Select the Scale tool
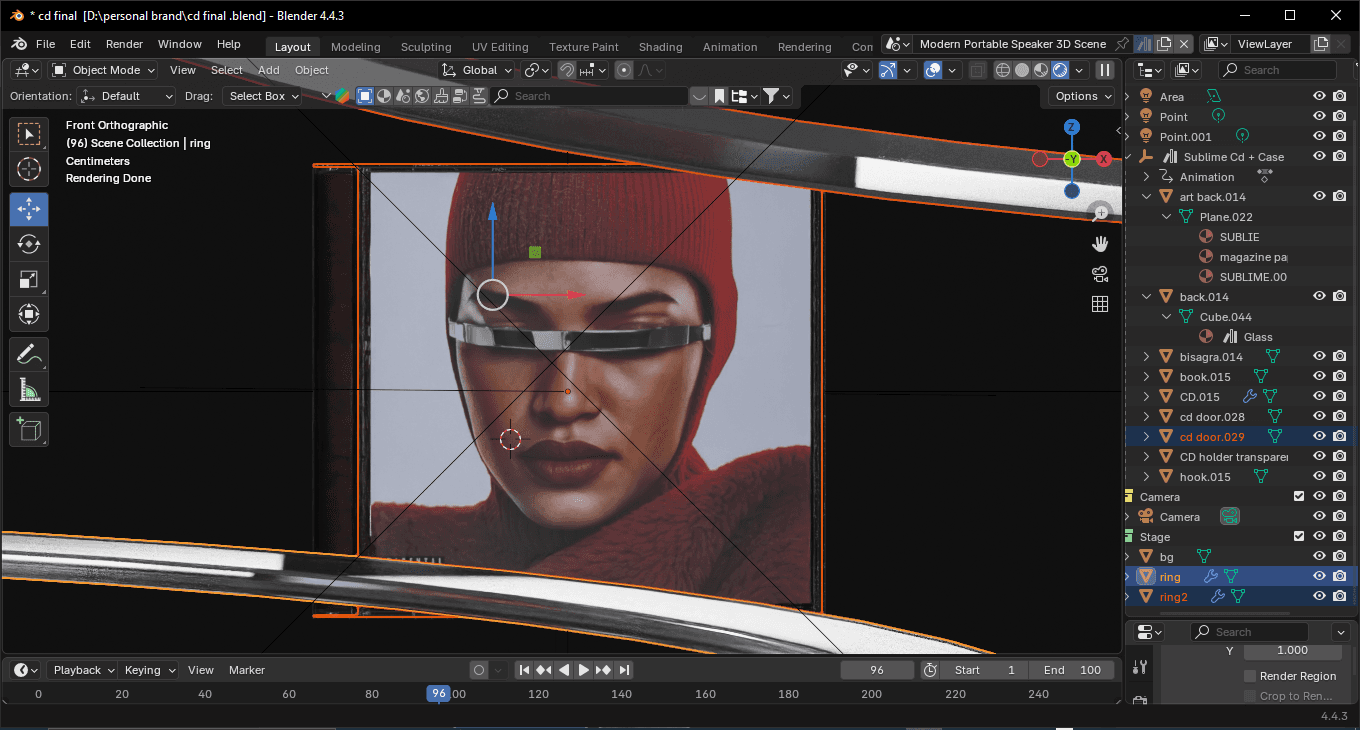Image resolution: width=1360 pixels, height=730 pixels. click(x=29, y=279)
